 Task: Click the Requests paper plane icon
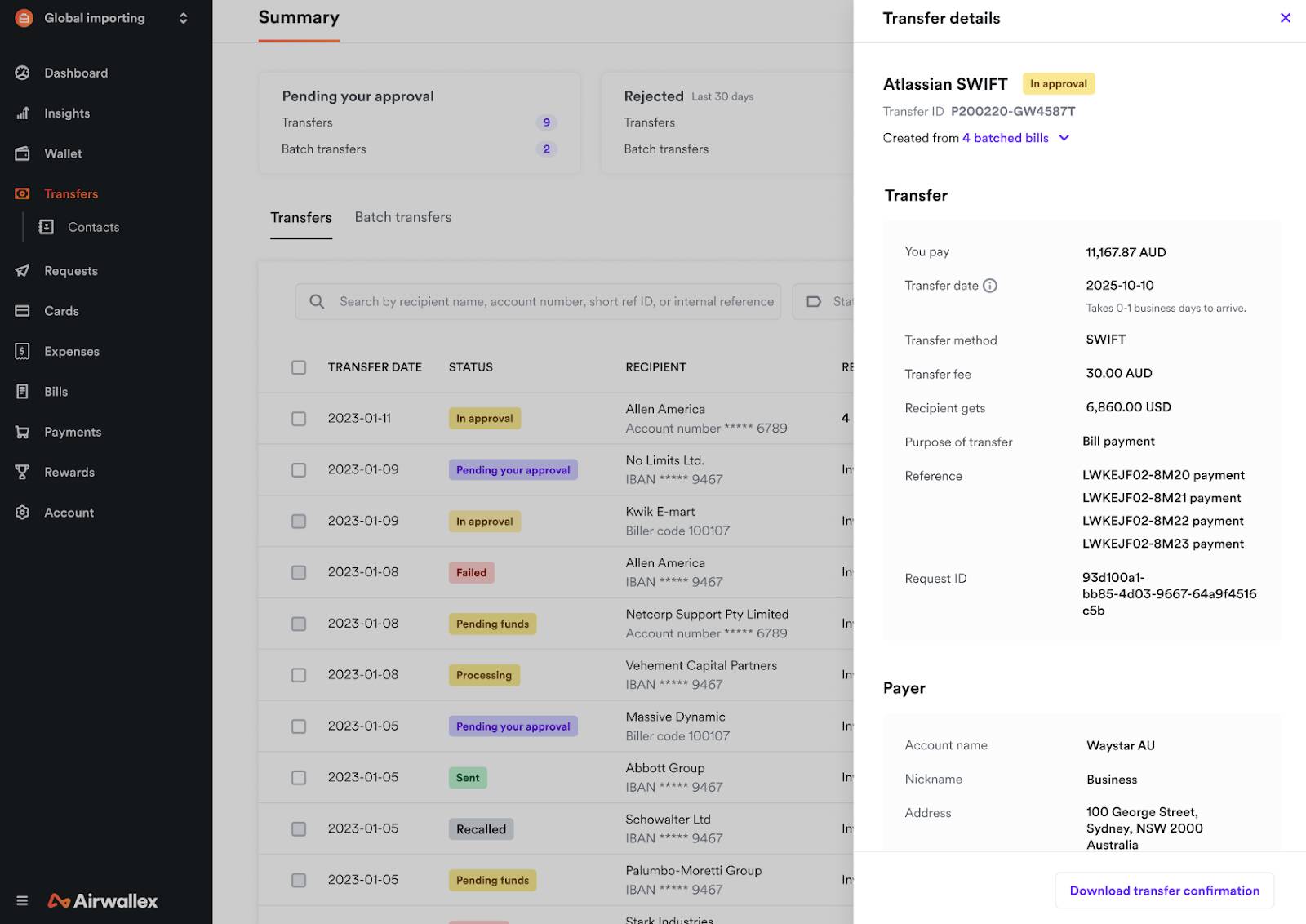click(x=23, y=271)
